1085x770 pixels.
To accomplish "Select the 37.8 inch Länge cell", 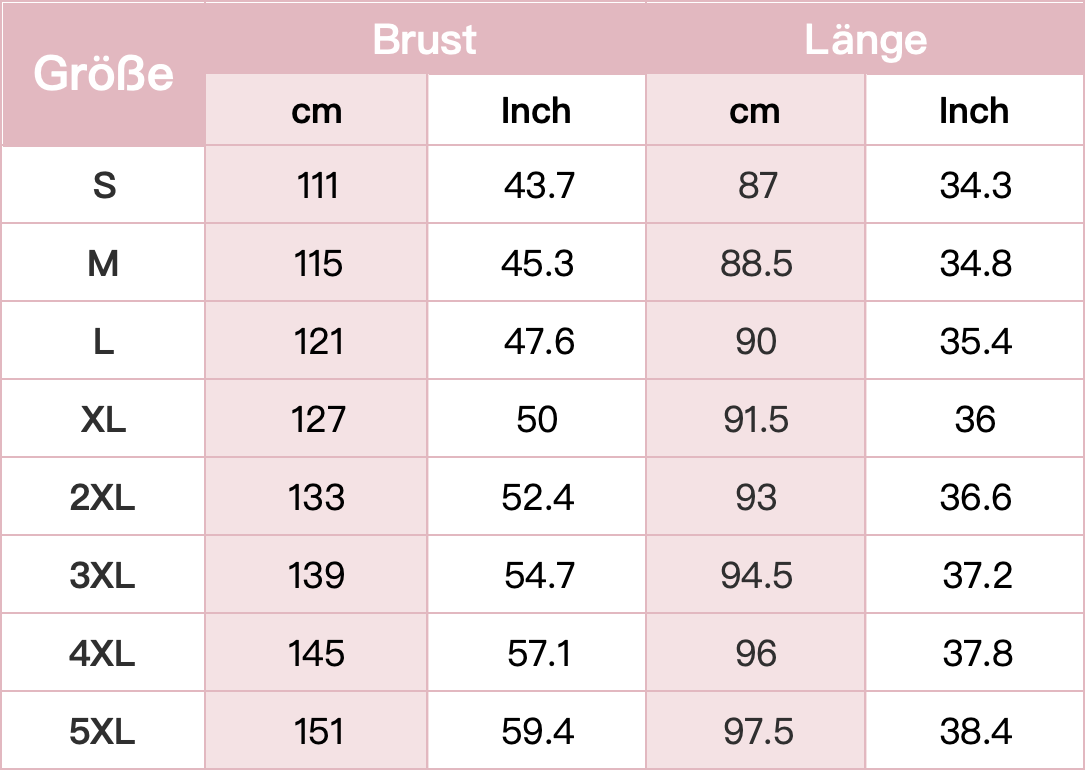I will point(977,653).
